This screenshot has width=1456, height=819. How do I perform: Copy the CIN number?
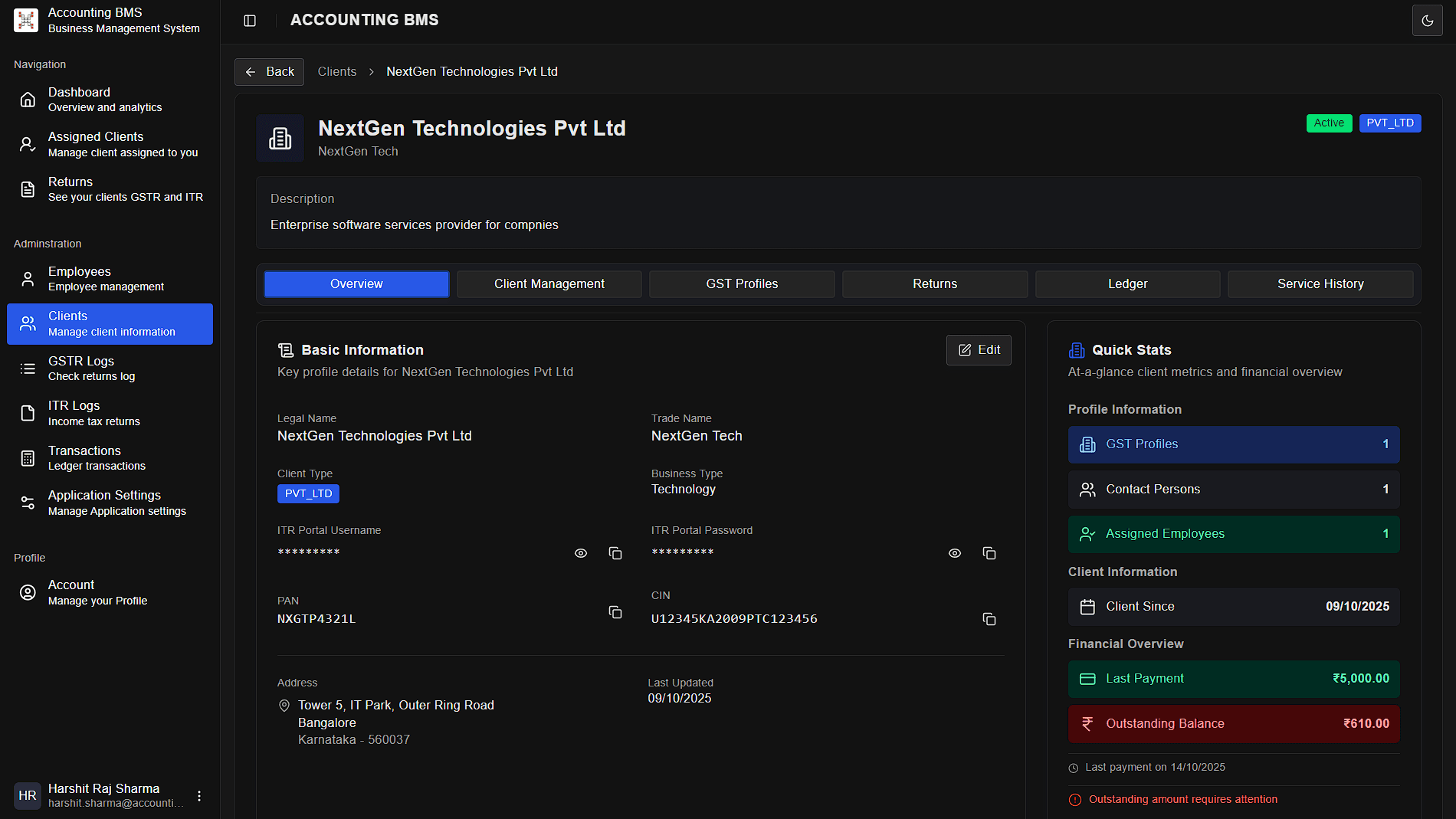(x=989, y=619)
